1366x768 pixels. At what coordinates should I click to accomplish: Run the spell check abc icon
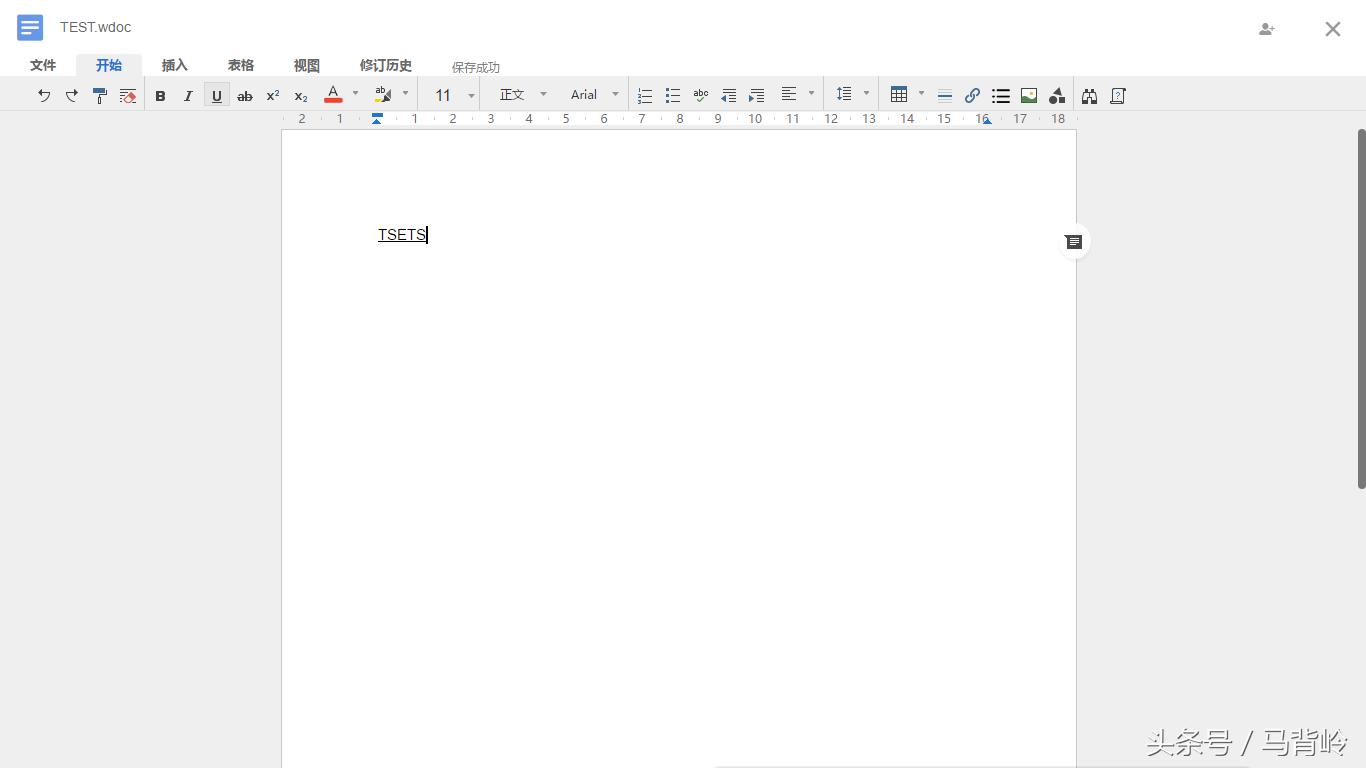[x=701, y=96]
